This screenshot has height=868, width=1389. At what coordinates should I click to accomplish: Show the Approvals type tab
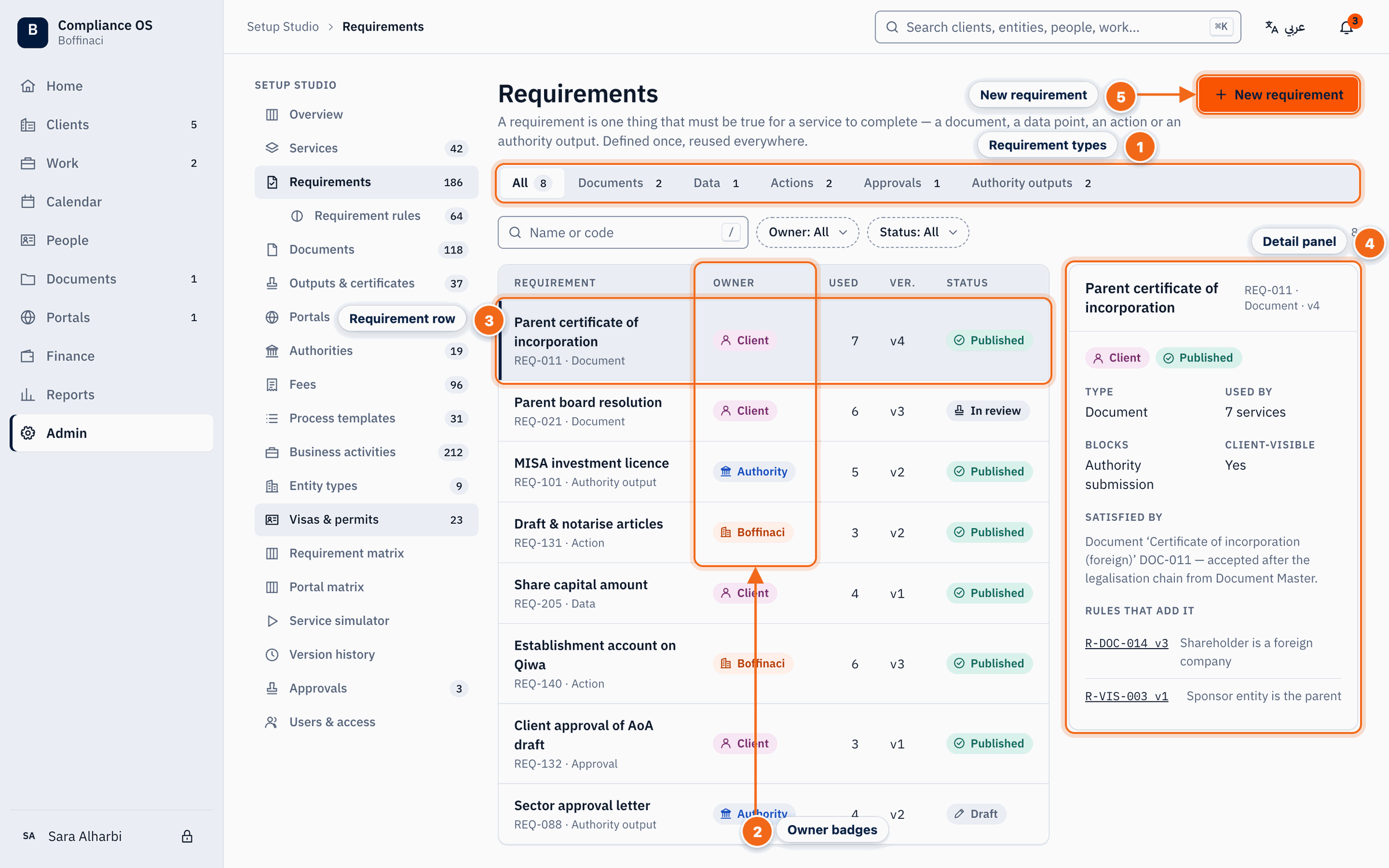(902, 183)
